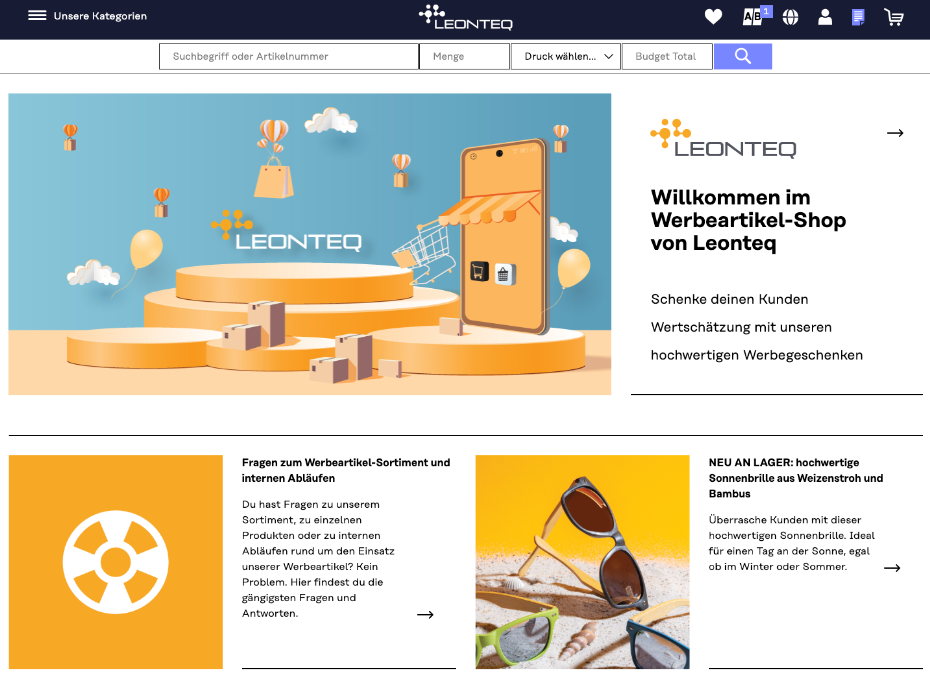Click the magnifier search button
This screenshot has height=700, width=930.
pyautogui.click(x=742, y=56)
